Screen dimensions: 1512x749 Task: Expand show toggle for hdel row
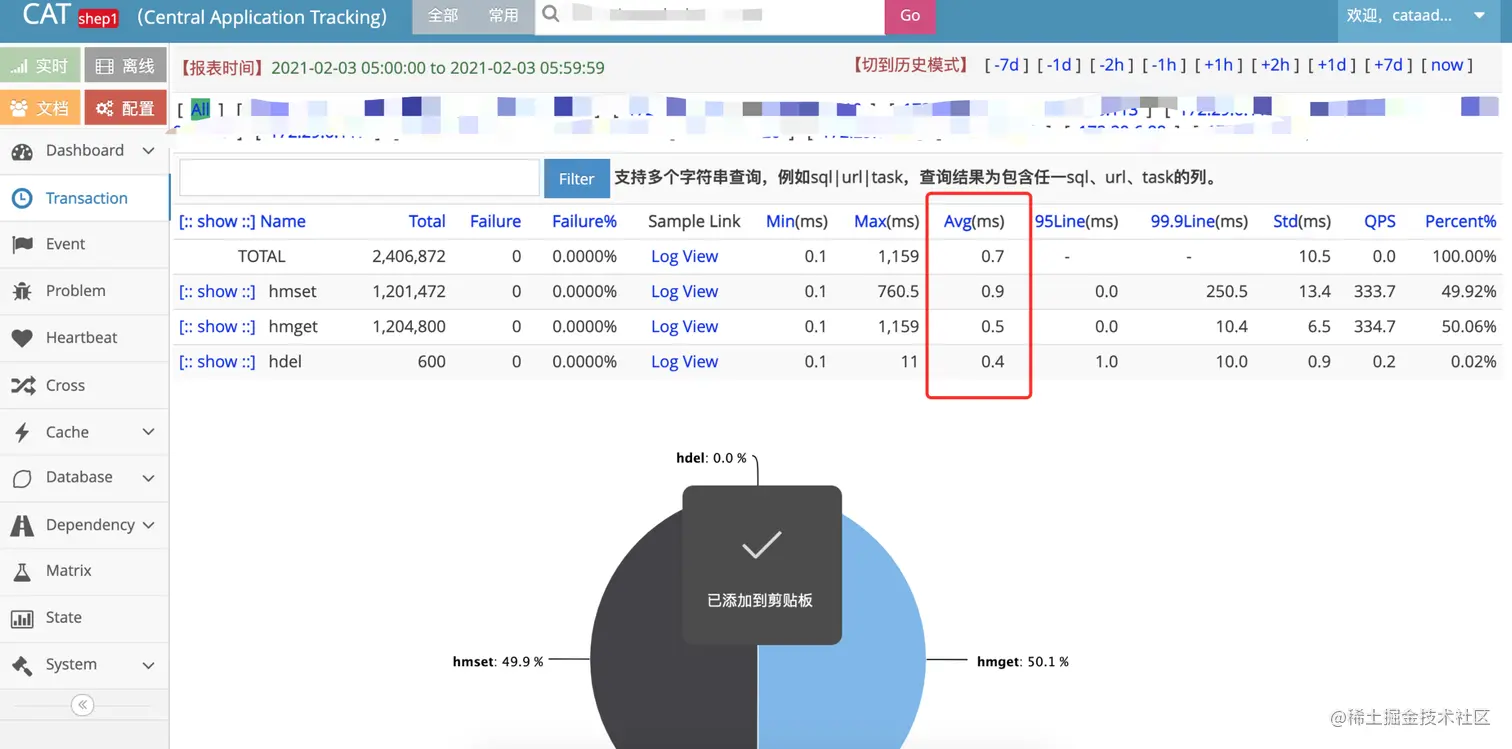tap(217, 362)
